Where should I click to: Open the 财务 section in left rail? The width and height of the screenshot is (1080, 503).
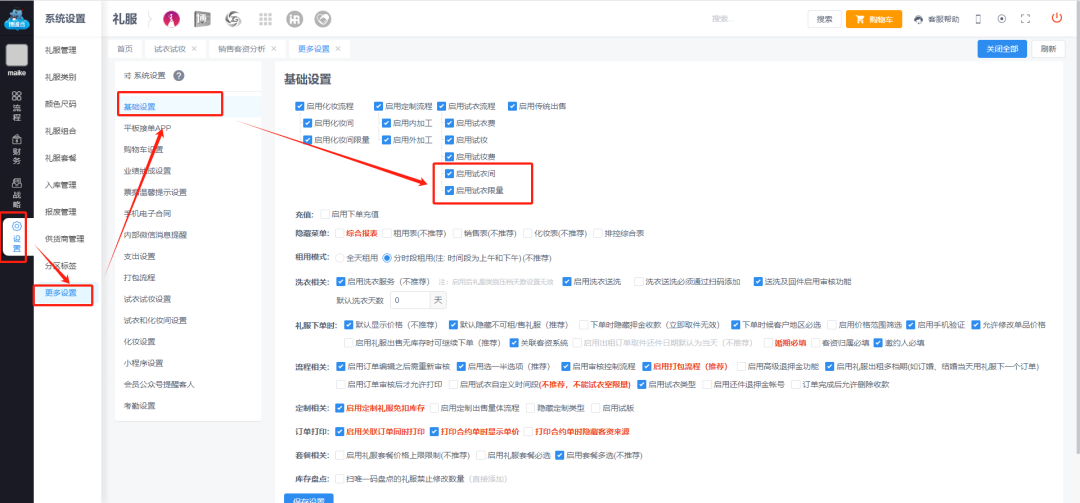17,150
